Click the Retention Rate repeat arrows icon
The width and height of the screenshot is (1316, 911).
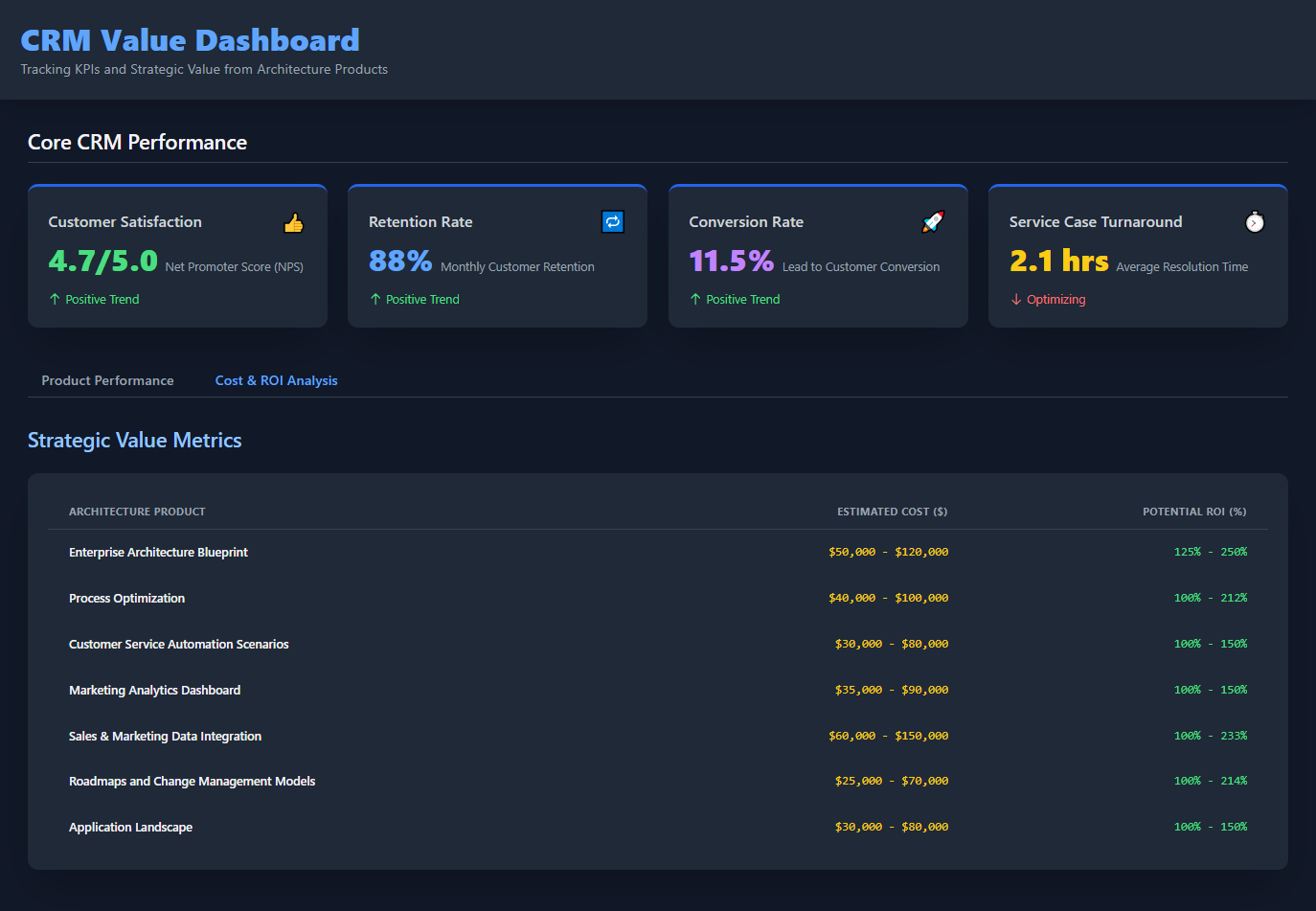613,222
